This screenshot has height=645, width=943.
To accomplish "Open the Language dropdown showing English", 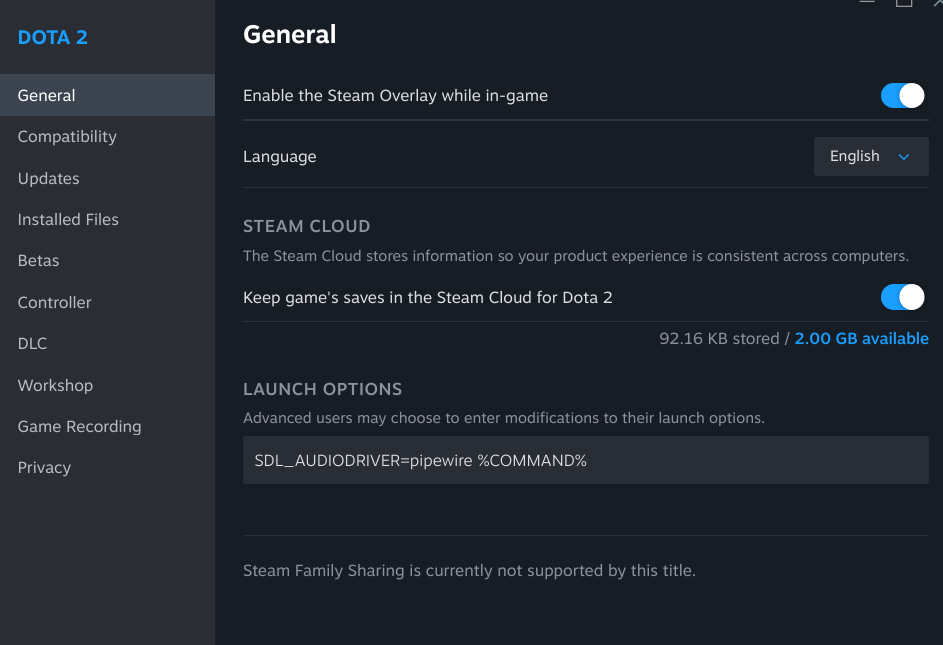I will (871, 156).
